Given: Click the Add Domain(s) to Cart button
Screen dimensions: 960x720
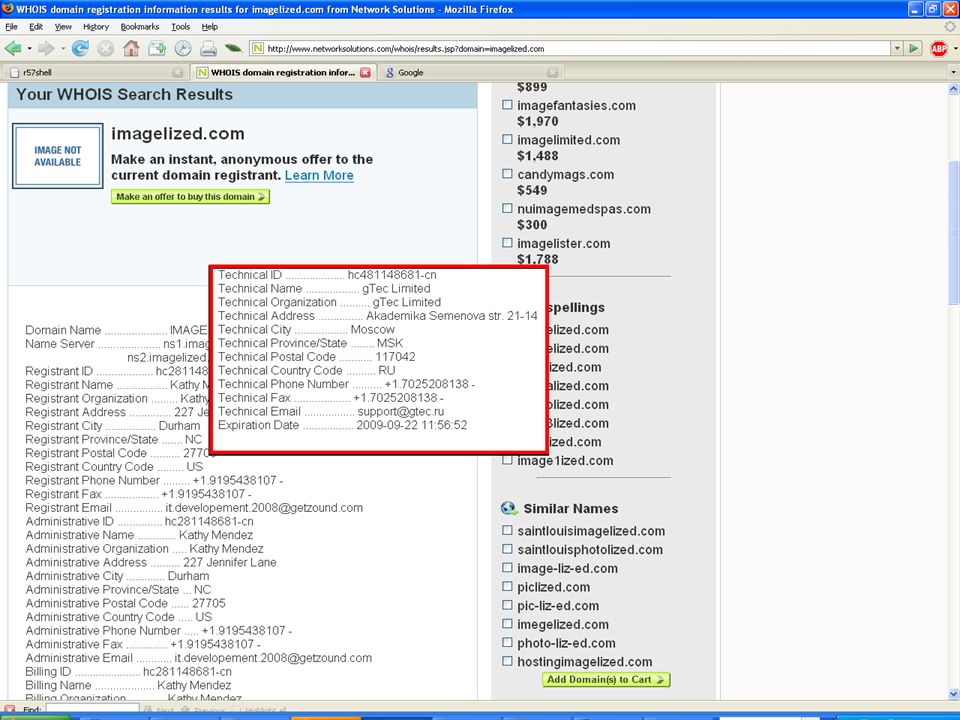Looking at the screenshot, I should point(606,680).
